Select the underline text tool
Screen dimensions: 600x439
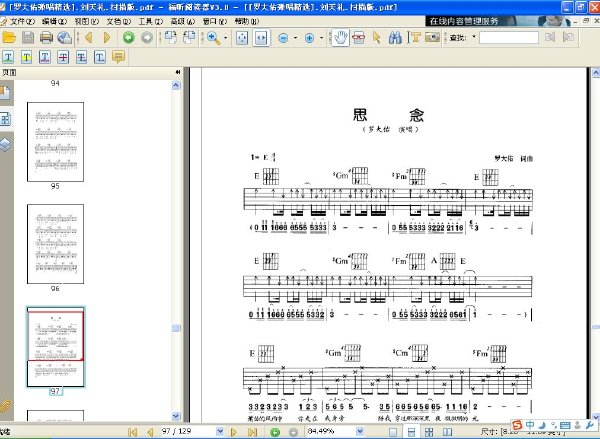click(x=45, y=57)
